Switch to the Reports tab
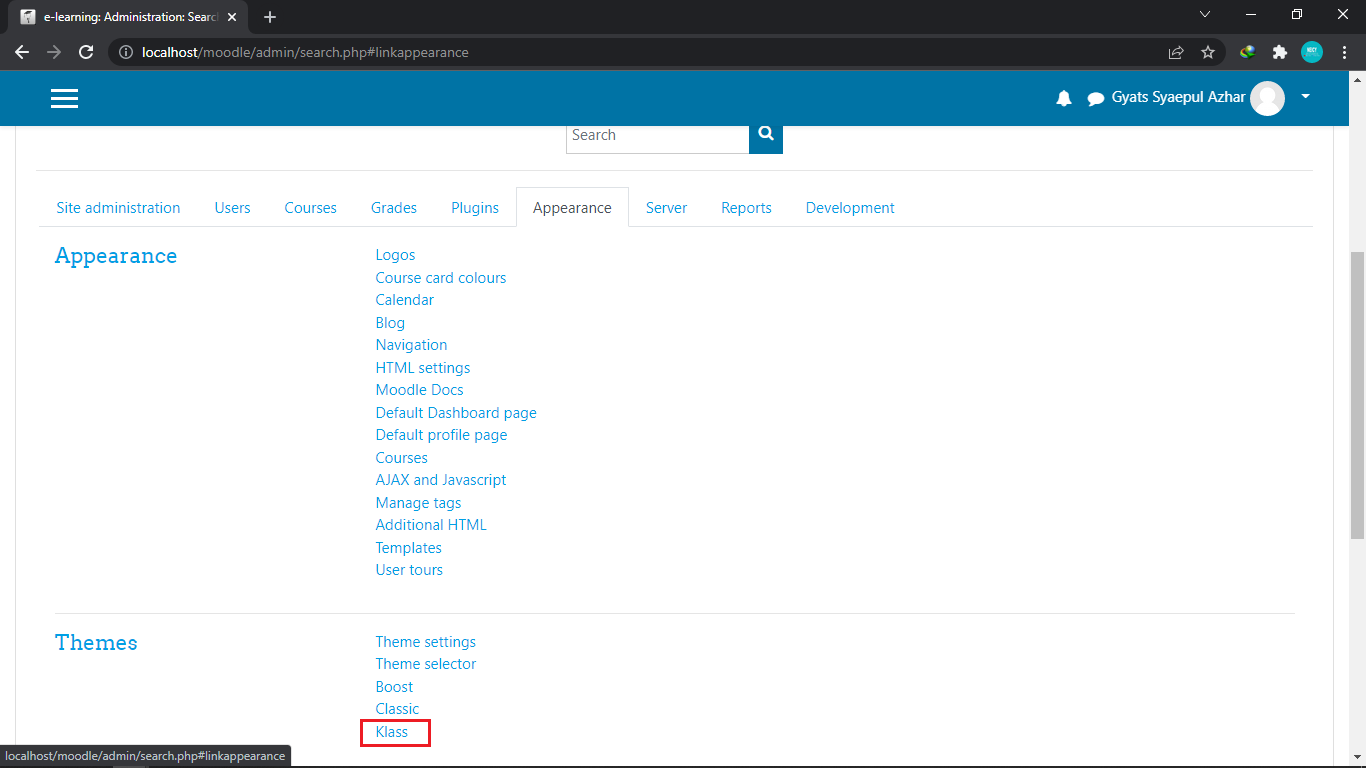1366x768 pixels. coord(746,208)
